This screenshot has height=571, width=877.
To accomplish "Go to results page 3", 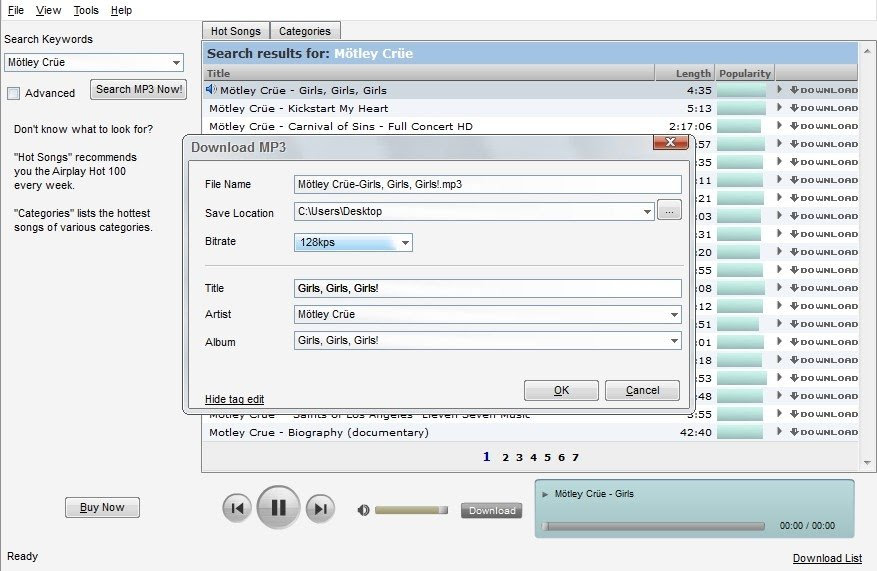I will coord(519,457).
